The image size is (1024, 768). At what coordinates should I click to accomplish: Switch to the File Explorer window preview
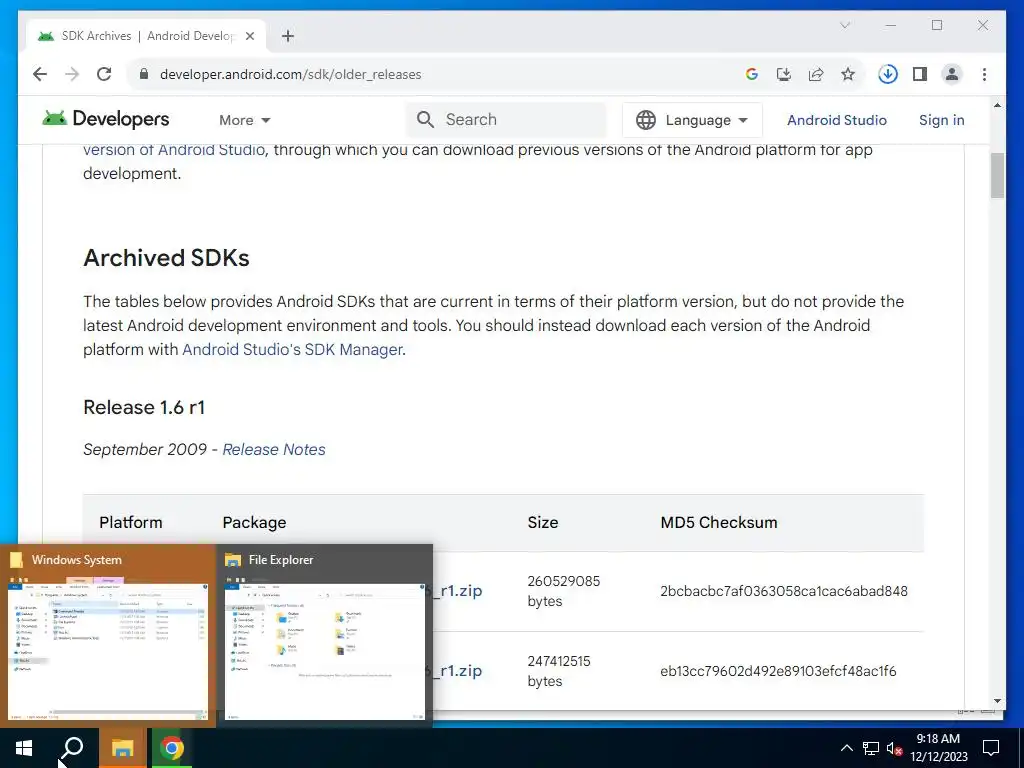(325, 635)
